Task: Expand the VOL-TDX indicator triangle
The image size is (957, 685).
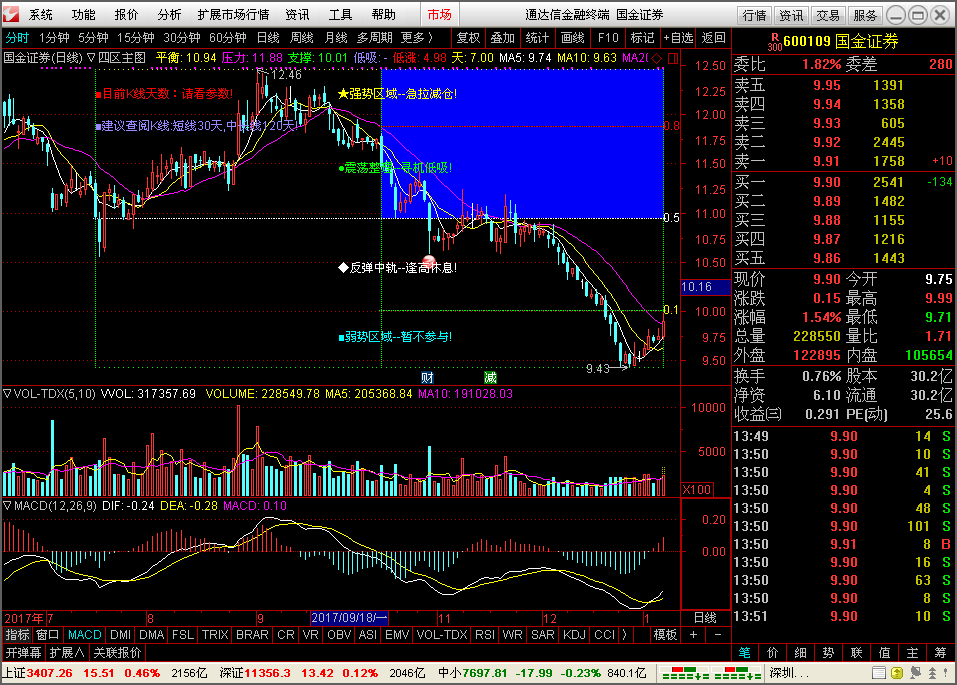Action: click(7, 394)
